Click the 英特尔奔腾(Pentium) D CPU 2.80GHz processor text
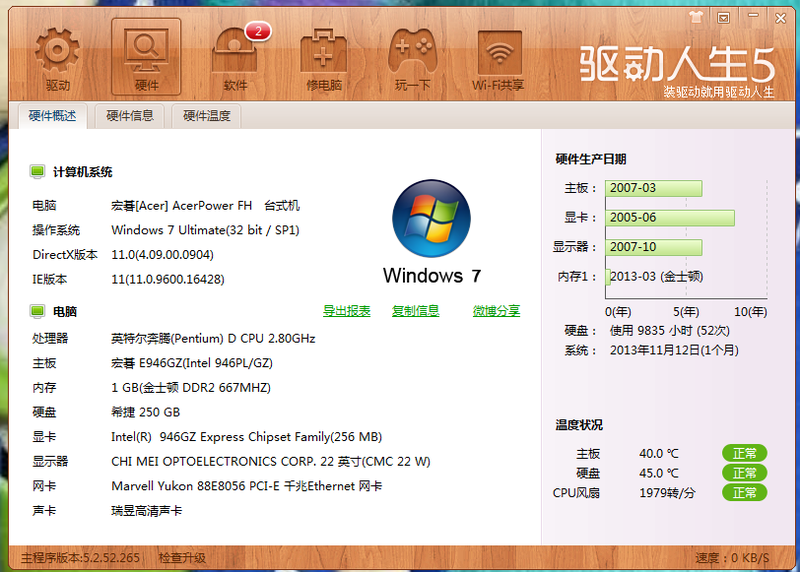The height and width of the screenshot is (572, 800). tap(213, 338)
